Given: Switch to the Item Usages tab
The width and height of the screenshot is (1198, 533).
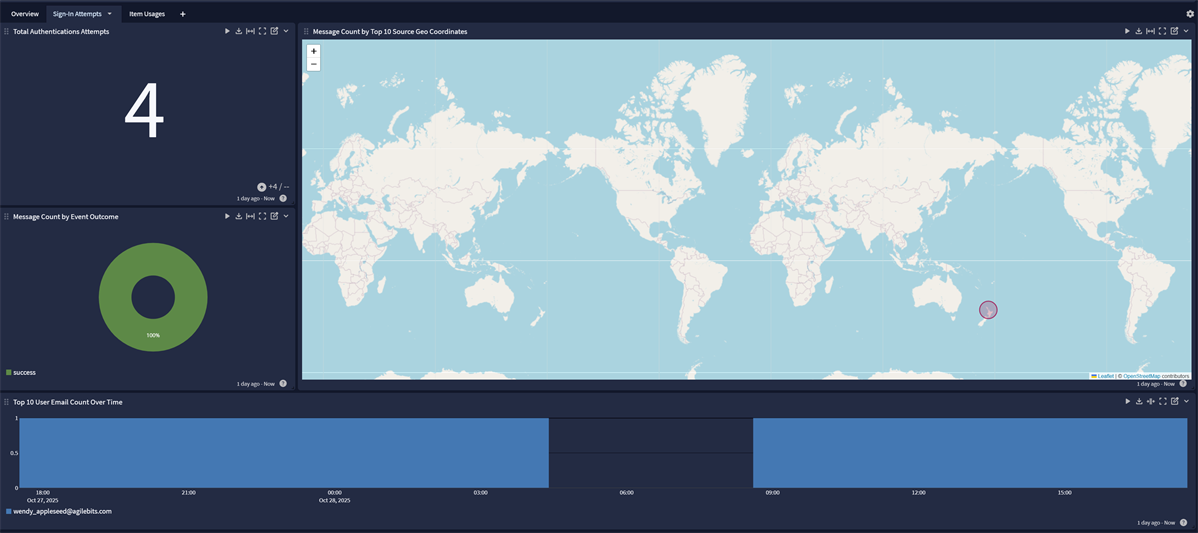Looking at the screenshot, I should tap(147, 14).
